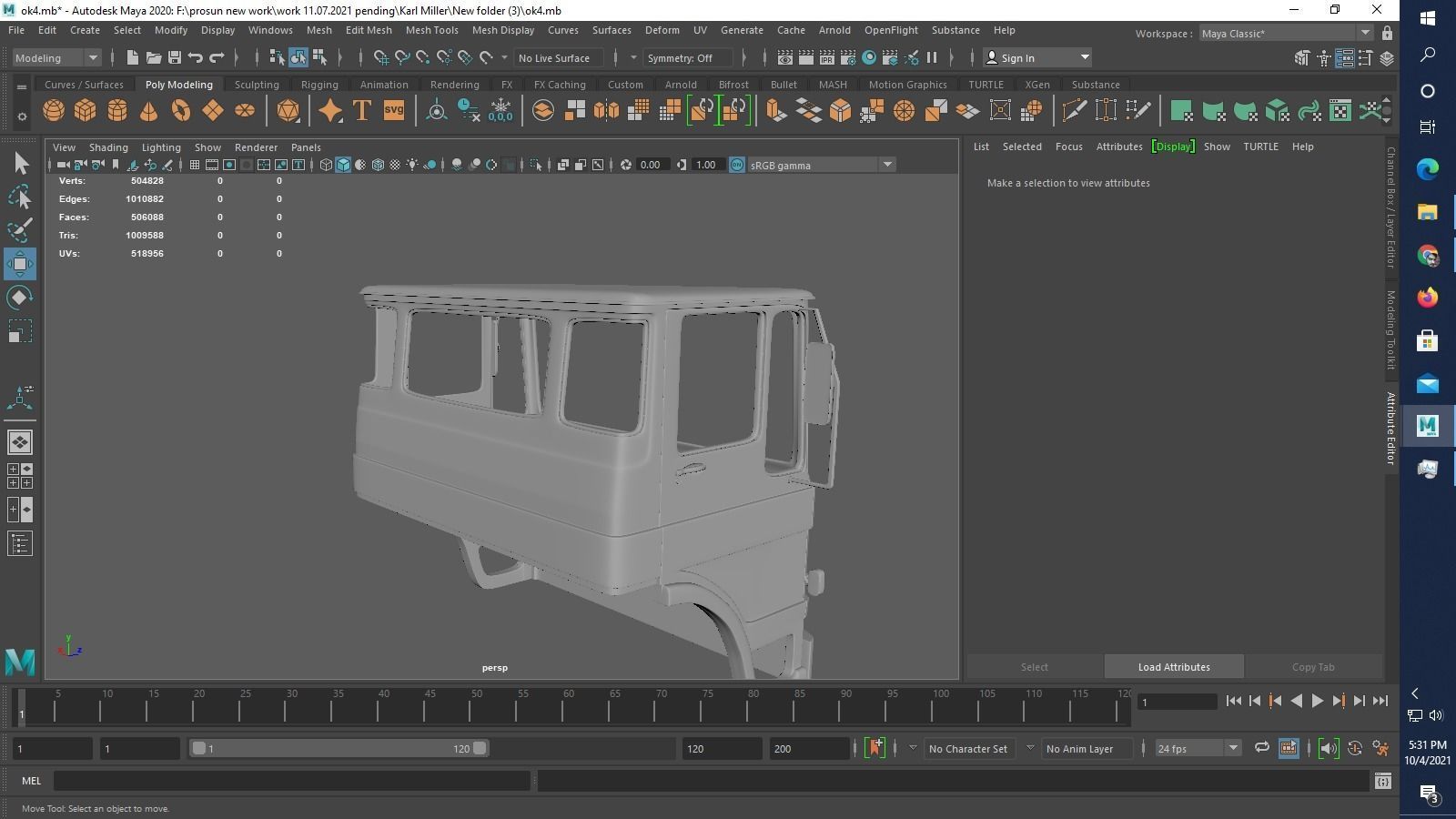Toggle use all lights in viewport
1456x819 pixels.
coord(412,165)
